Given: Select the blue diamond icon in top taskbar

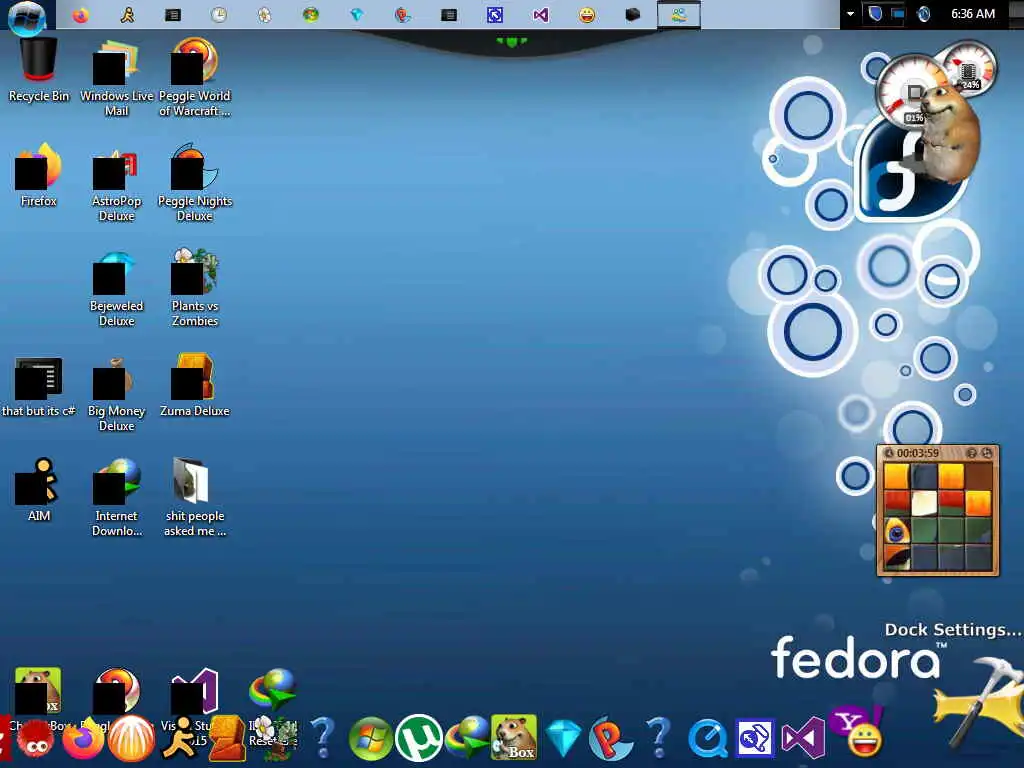Looking at the screenshot, I should click(x=357, y=14).
